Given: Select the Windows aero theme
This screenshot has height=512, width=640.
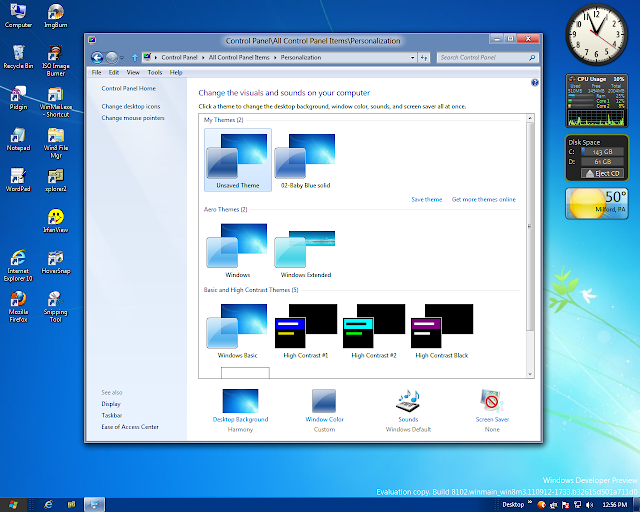Looking at the screenshot, I should (238, 250).
